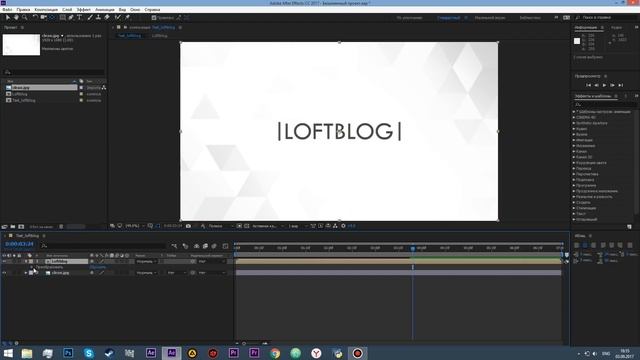Switch to the Loftblog composition tab in viewer

coord(160,36)
